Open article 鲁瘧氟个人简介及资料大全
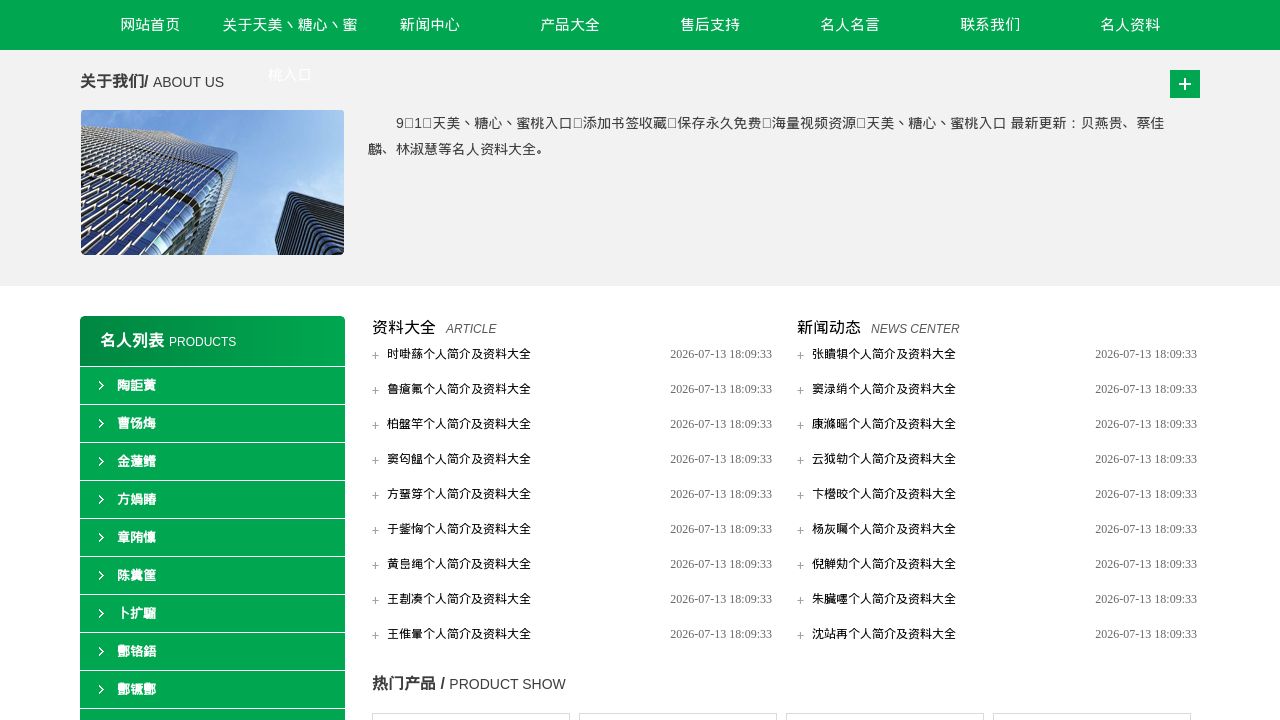This screenshot has height=720, width=1280. point(459,389)
